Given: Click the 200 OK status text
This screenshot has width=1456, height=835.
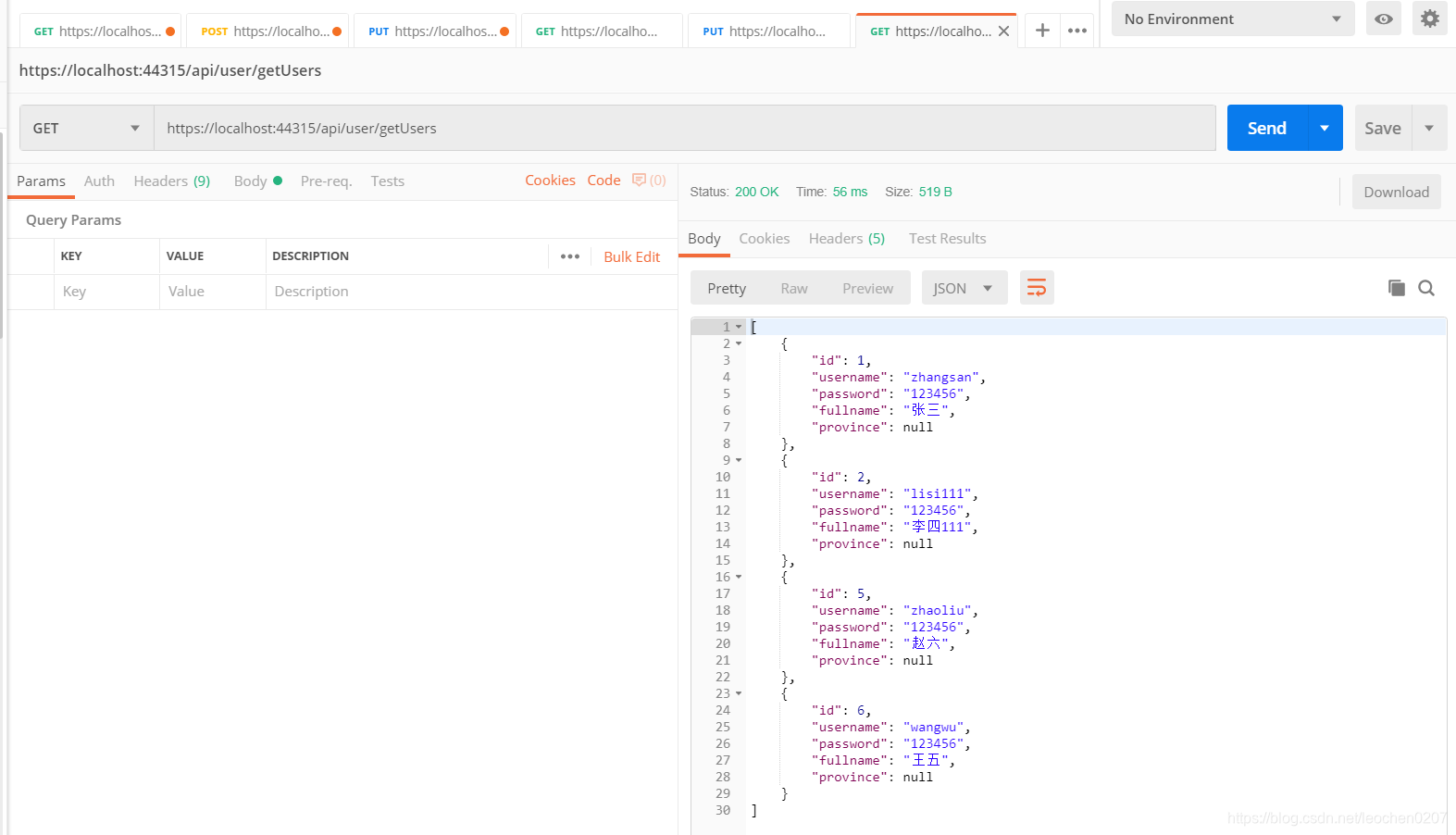Looking at the screenshot, I should coord(756,192).
